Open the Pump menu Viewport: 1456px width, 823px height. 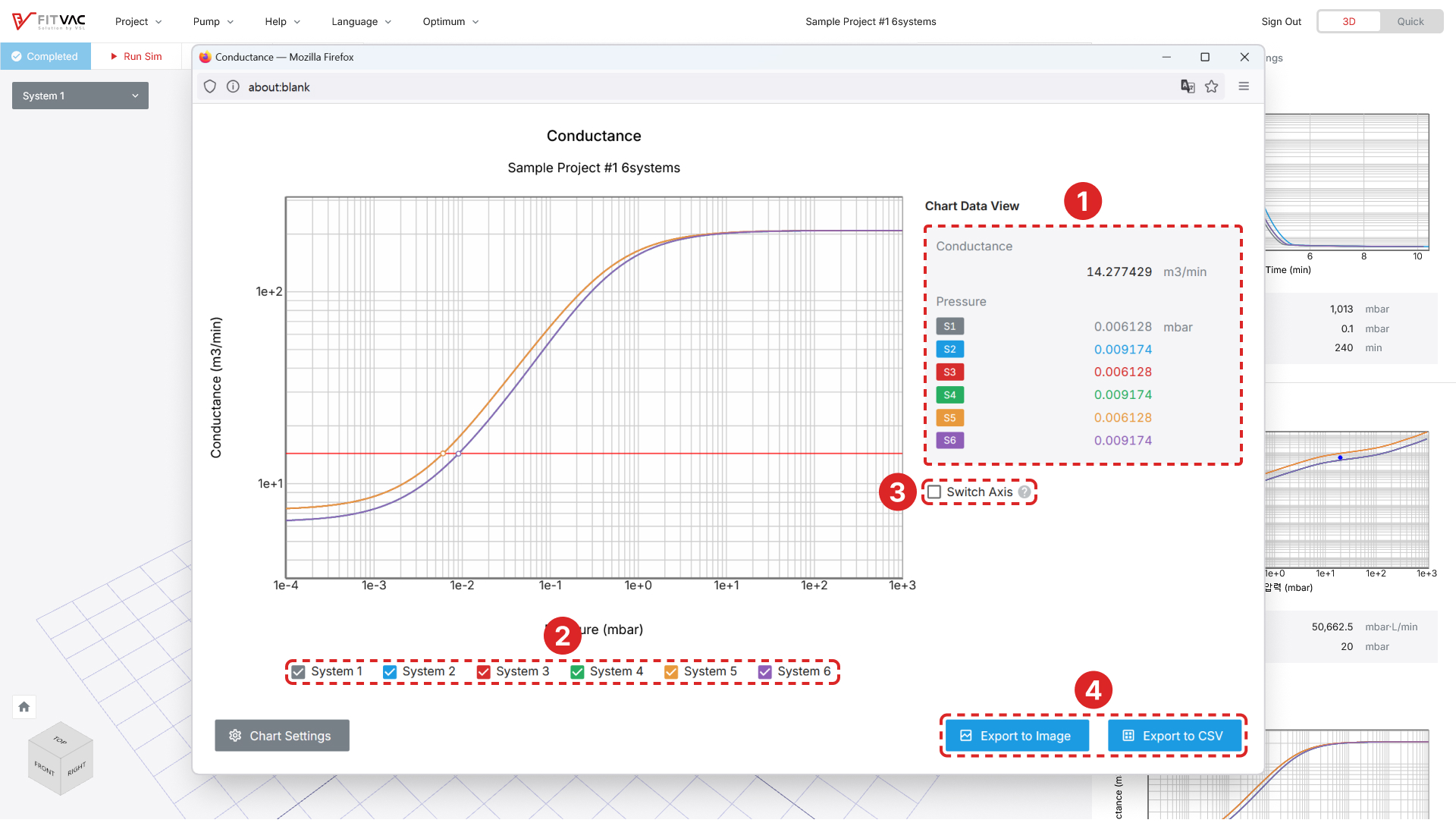213,21
